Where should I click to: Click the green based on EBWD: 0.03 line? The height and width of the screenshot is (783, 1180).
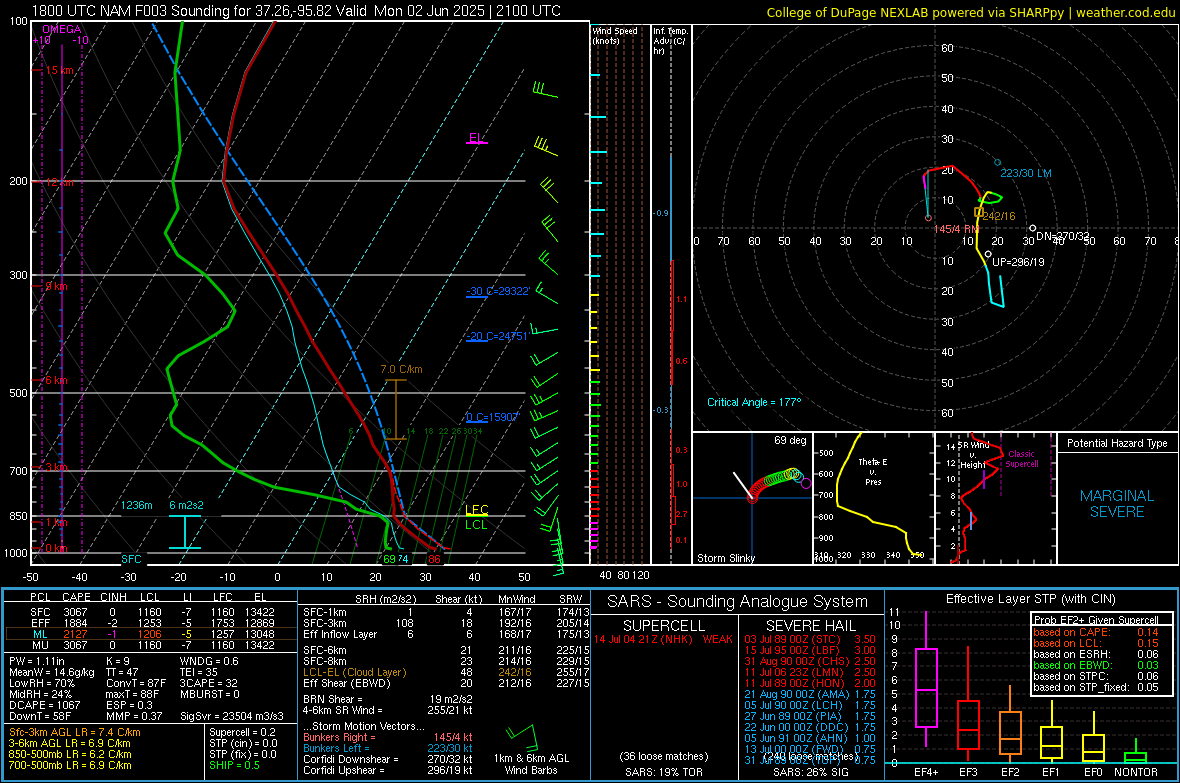[x=1096, y=665]
